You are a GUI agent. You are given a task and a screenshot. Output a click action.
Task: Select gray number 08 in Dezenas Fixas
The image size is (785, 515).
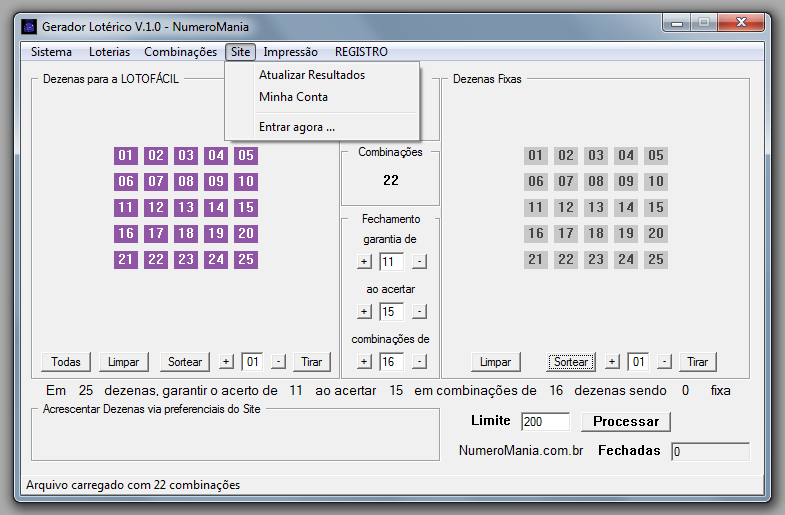(596, 181)
